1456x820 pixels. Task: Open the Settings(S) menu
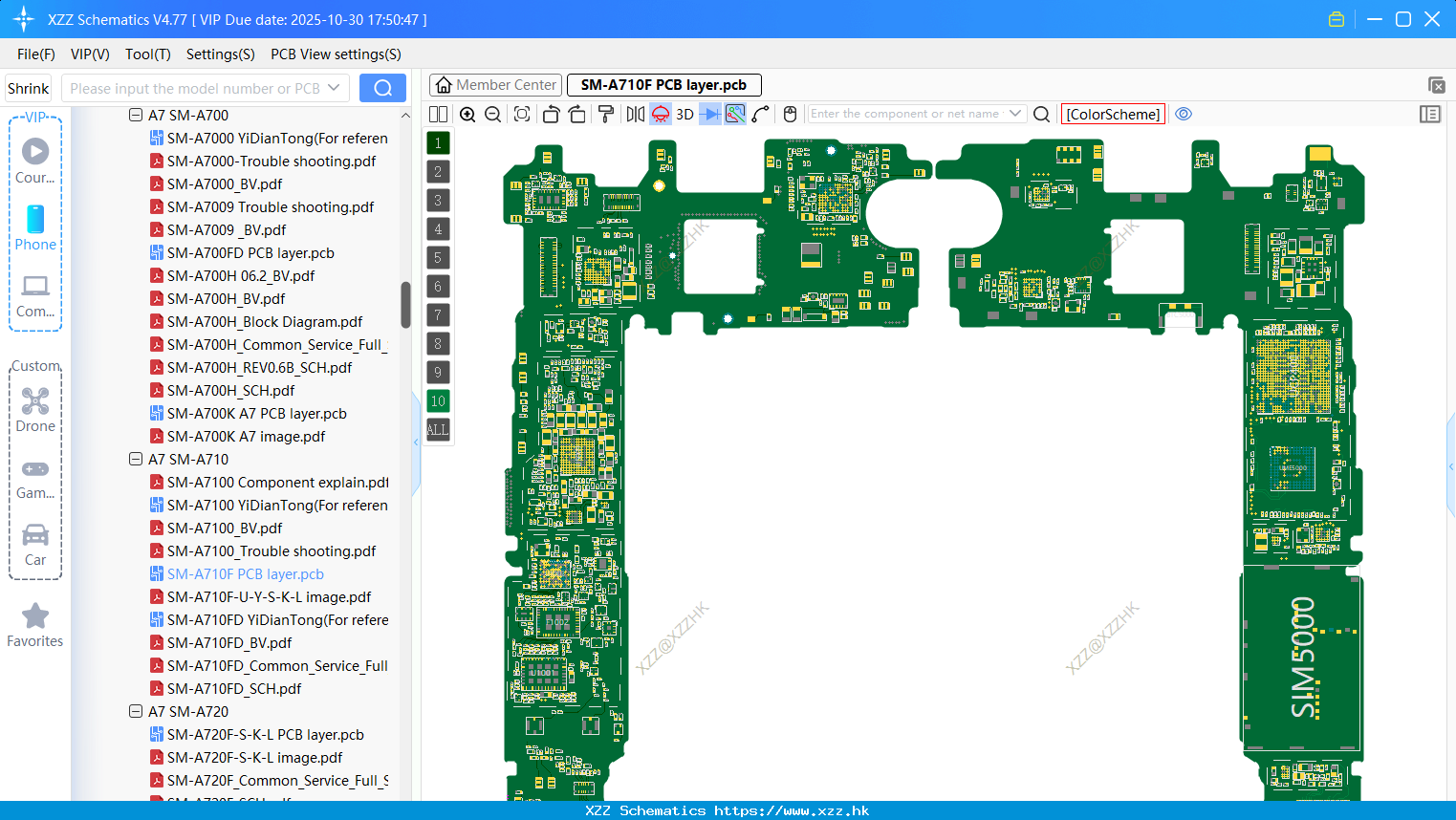point(221,54)
